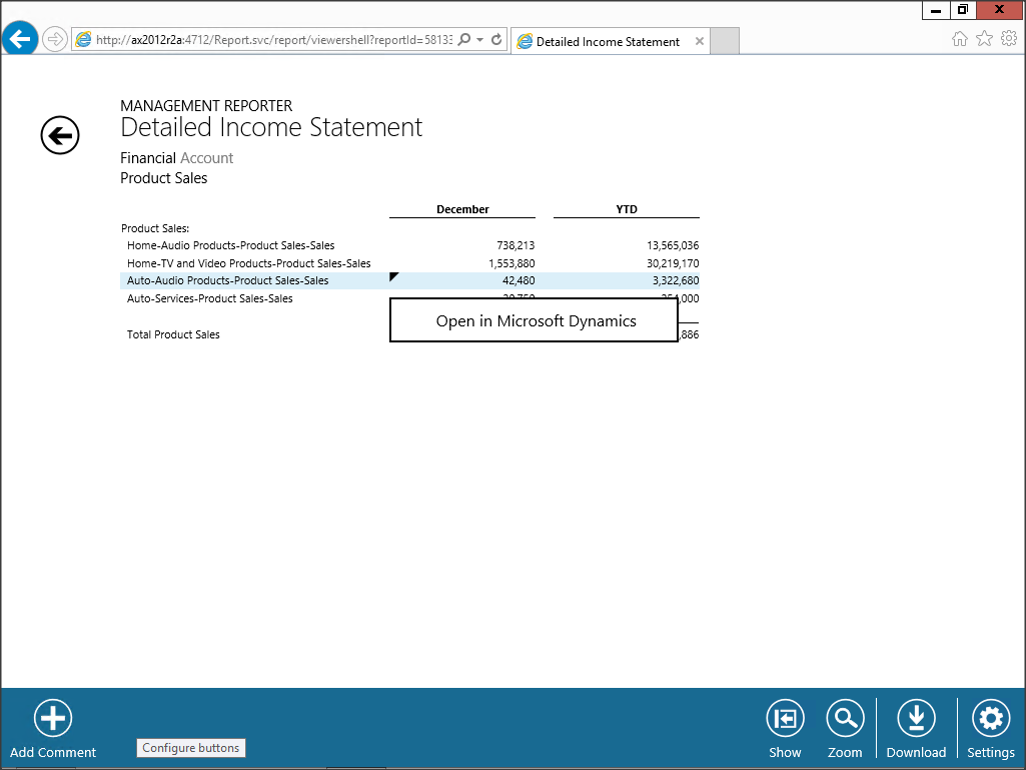Viewport: 1026px width, 770px height.
Task: Open browser Home icon
Action: point(959,39)
